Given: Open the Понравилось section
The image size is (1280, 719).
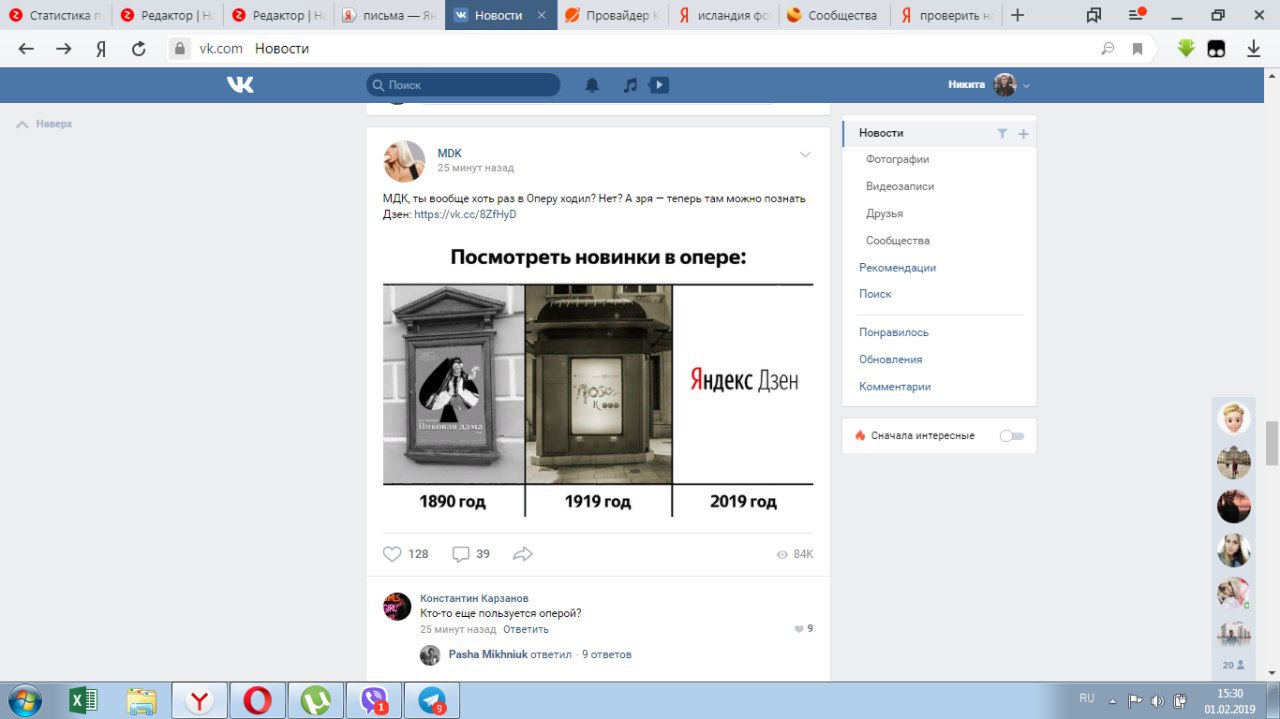Looking at the screenshot, I should coord(893,332).
